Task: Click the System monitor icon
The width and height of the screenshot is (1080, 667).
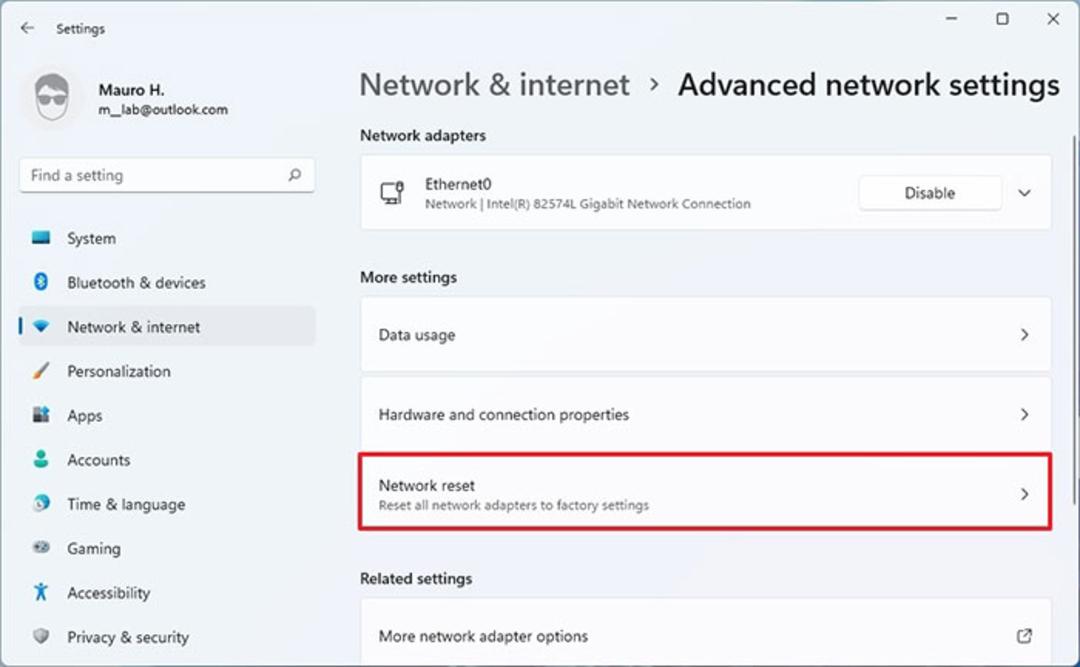Action: 41,238
